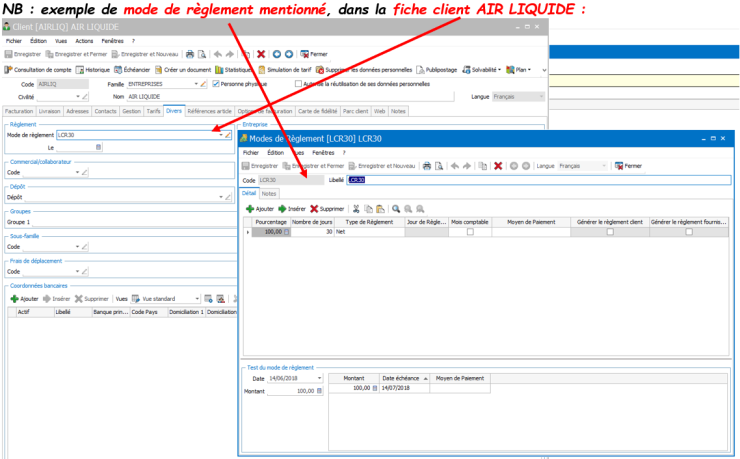Click the red X delete icon in Client window
740x459 pixels.
point(261,54)
